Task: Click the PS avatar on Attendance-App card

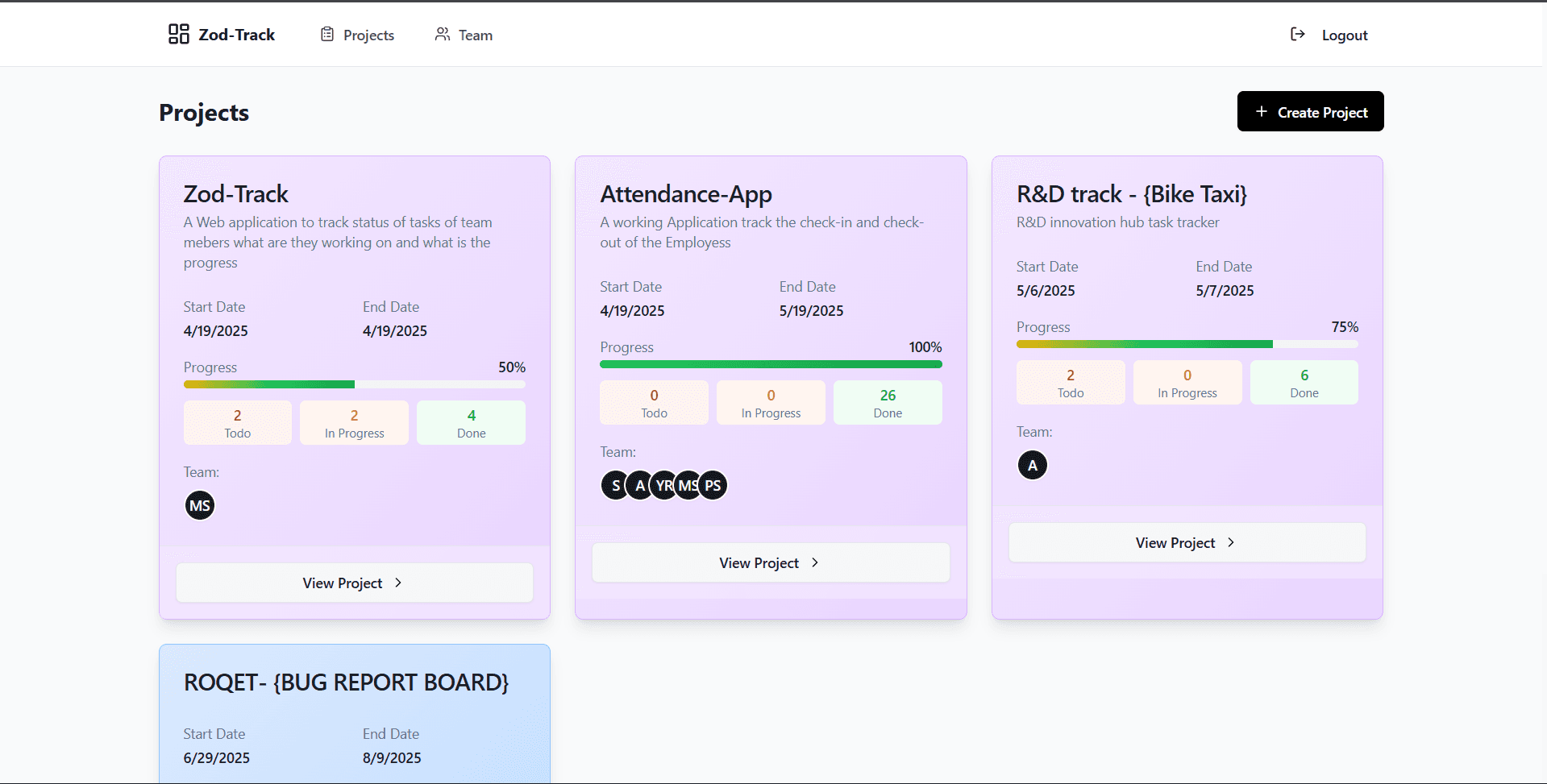Action: click(x=713, y=486)
